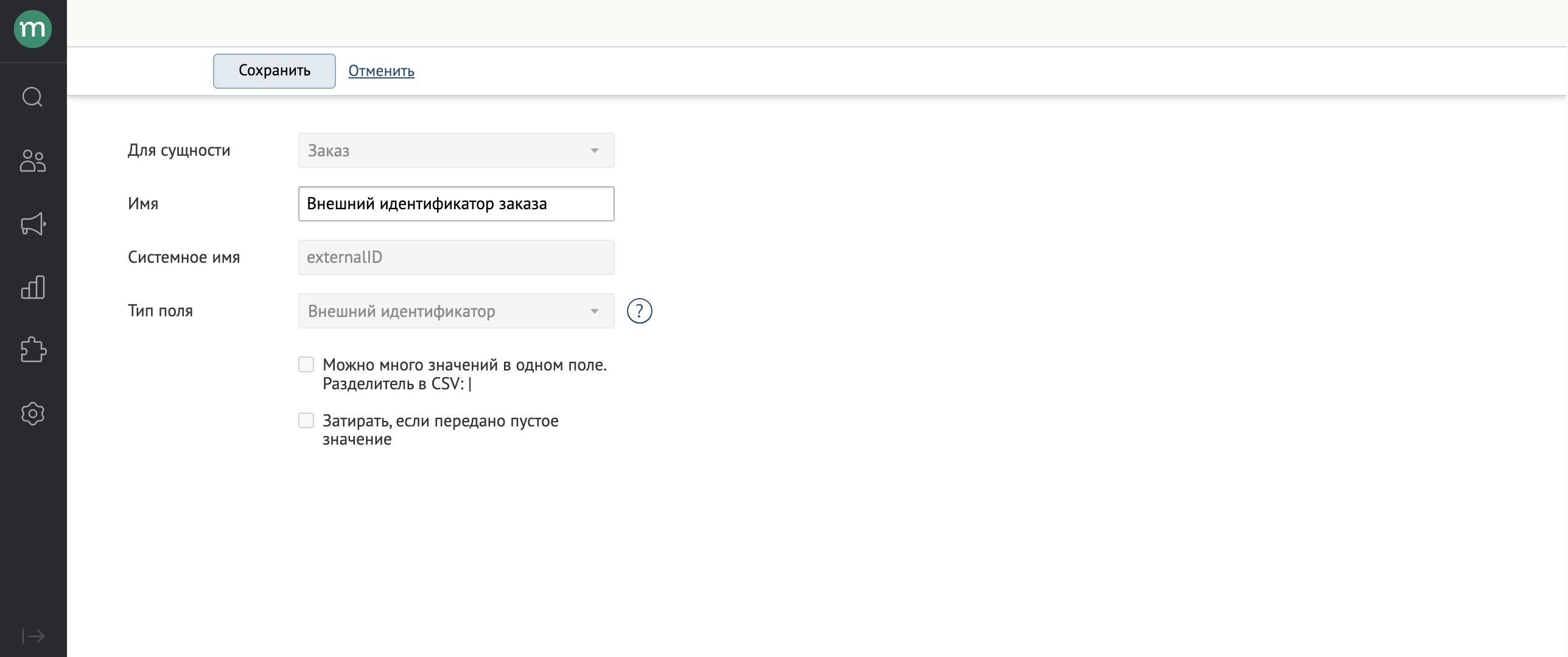This screenshot has width=1568, height=657.
Task: Open the customers people icon
Action: pos(33,161)
